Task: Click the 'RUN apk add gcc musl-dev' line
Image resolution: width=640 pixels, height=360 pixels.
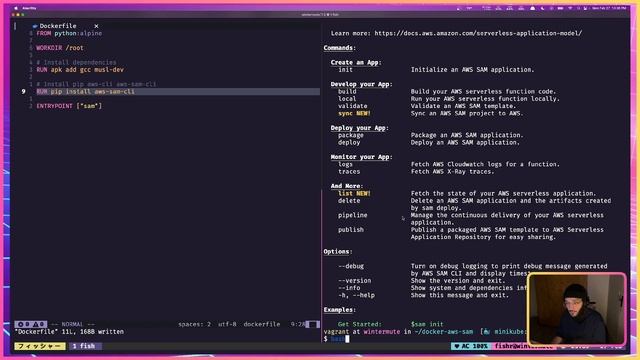Action: (80, 70)
